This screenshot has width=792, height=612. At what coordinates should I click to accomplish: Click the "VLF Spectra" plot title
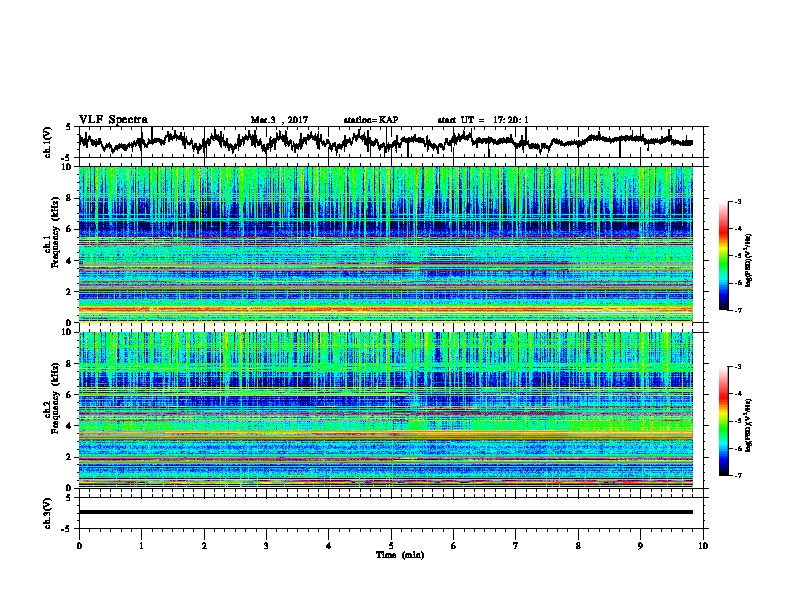tap(113, 120)
